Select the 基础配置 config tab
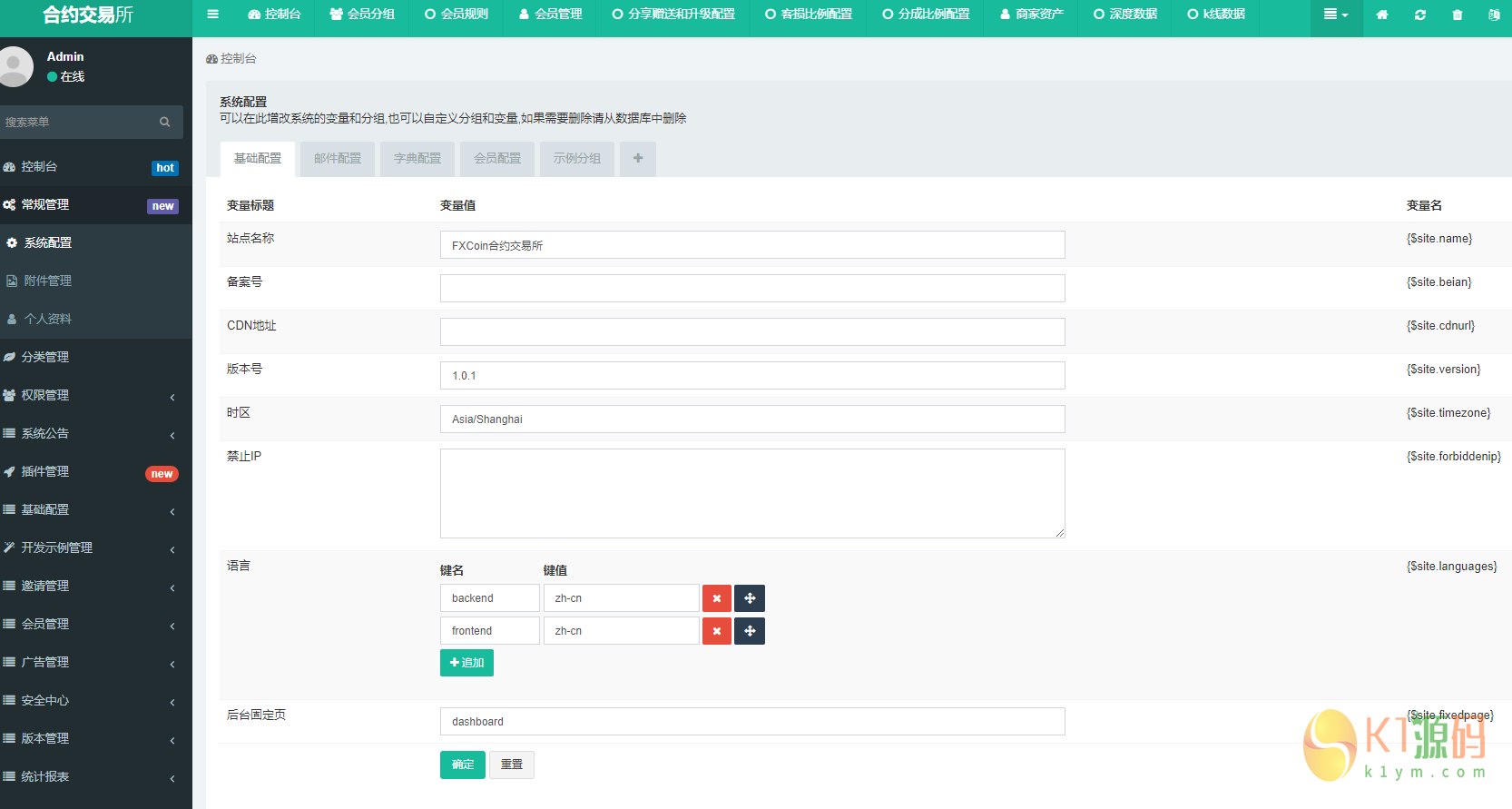Viewport: 1512px width, 809px height. click(x=258, y=159)
